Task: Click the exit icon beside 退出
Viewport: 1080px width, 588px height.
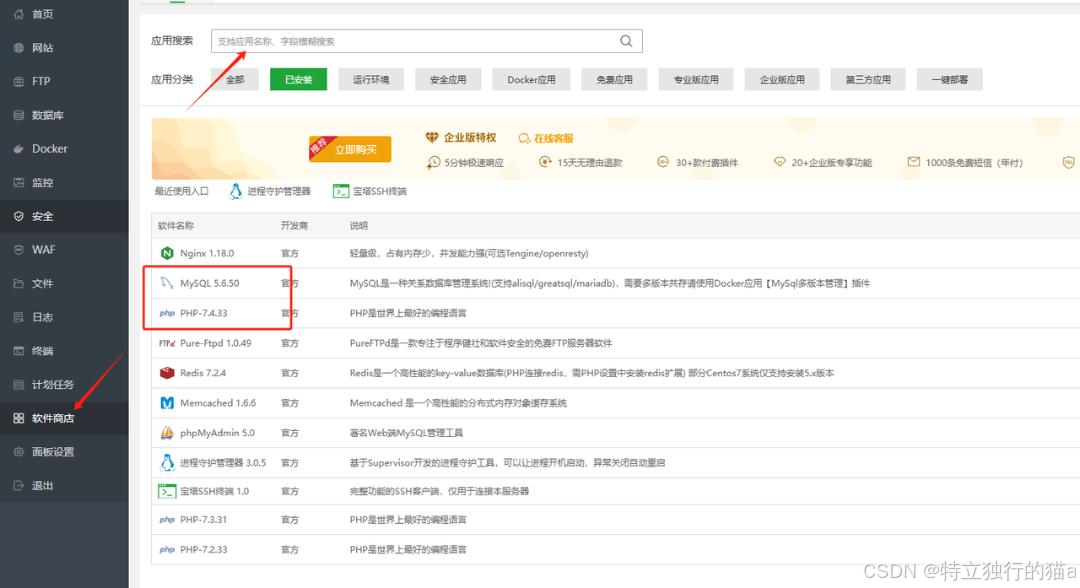Action: (19, 485)
